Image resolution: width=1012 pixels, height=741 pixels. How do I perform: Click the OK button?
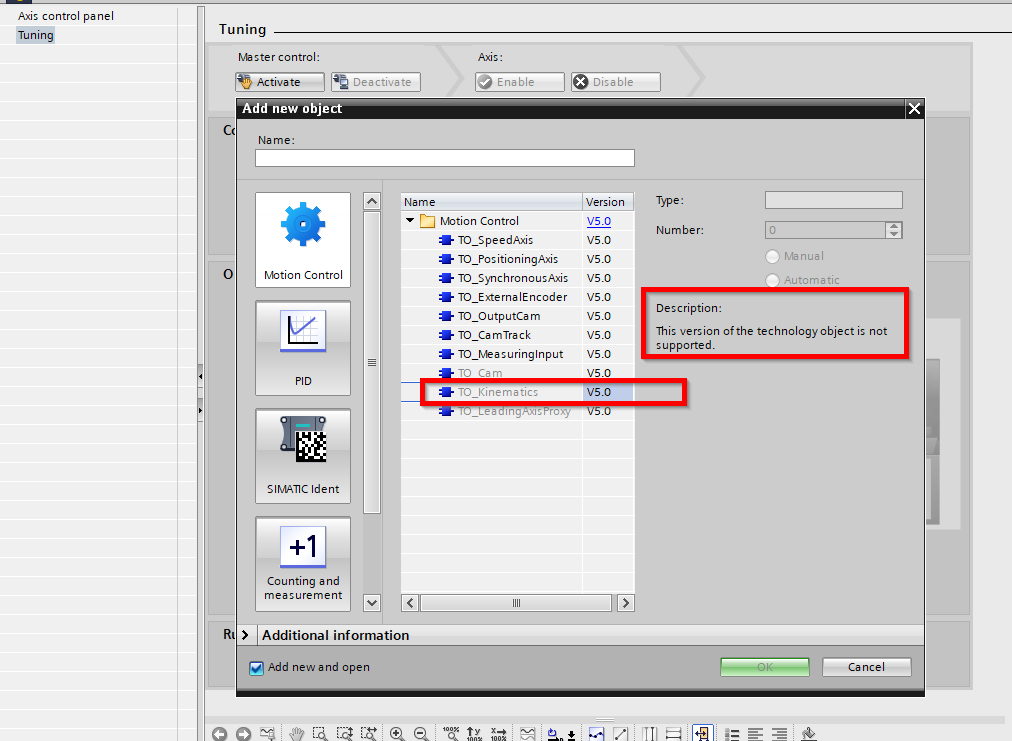[x=765, y=667]
